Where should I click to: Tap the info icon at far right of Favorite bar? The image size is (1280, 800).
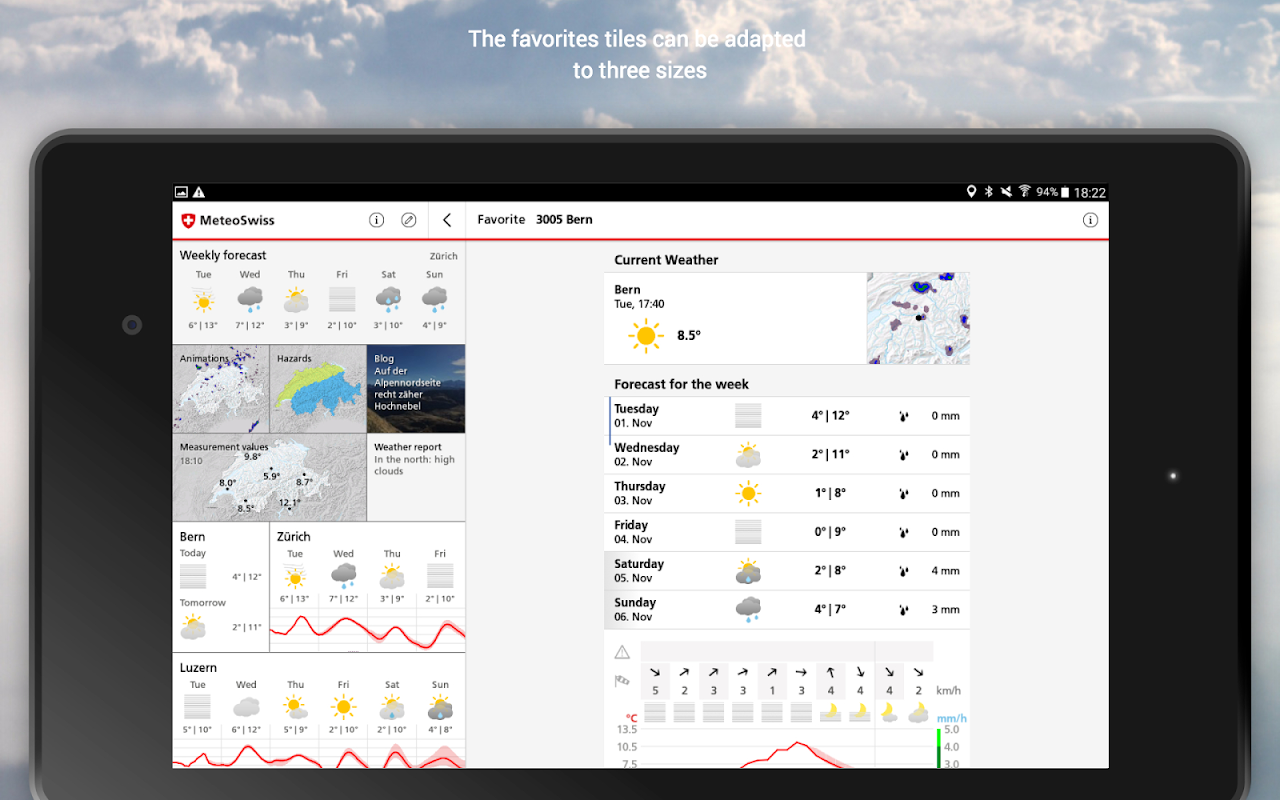(x=1090, y=220)
